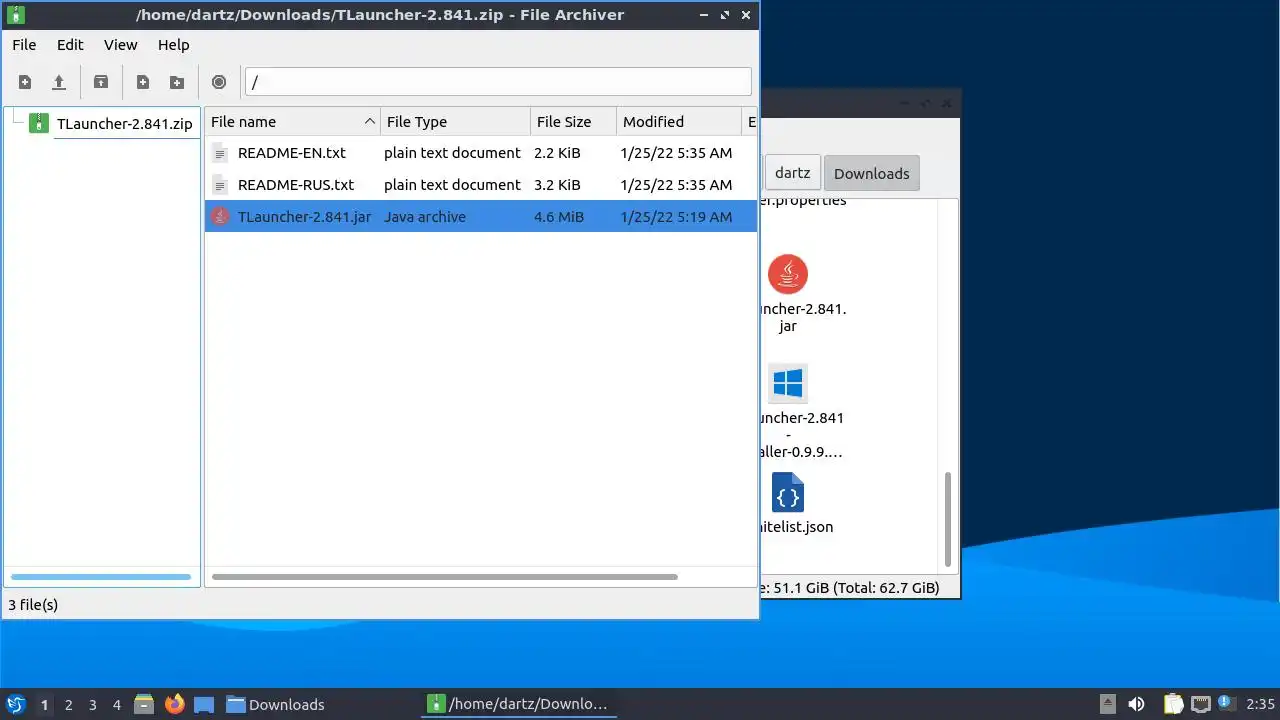Image resolution: width=1280 pixels, height=720 pixels.
Task: Click the File Archiver window title bar icon
Action: pos(16,15)
